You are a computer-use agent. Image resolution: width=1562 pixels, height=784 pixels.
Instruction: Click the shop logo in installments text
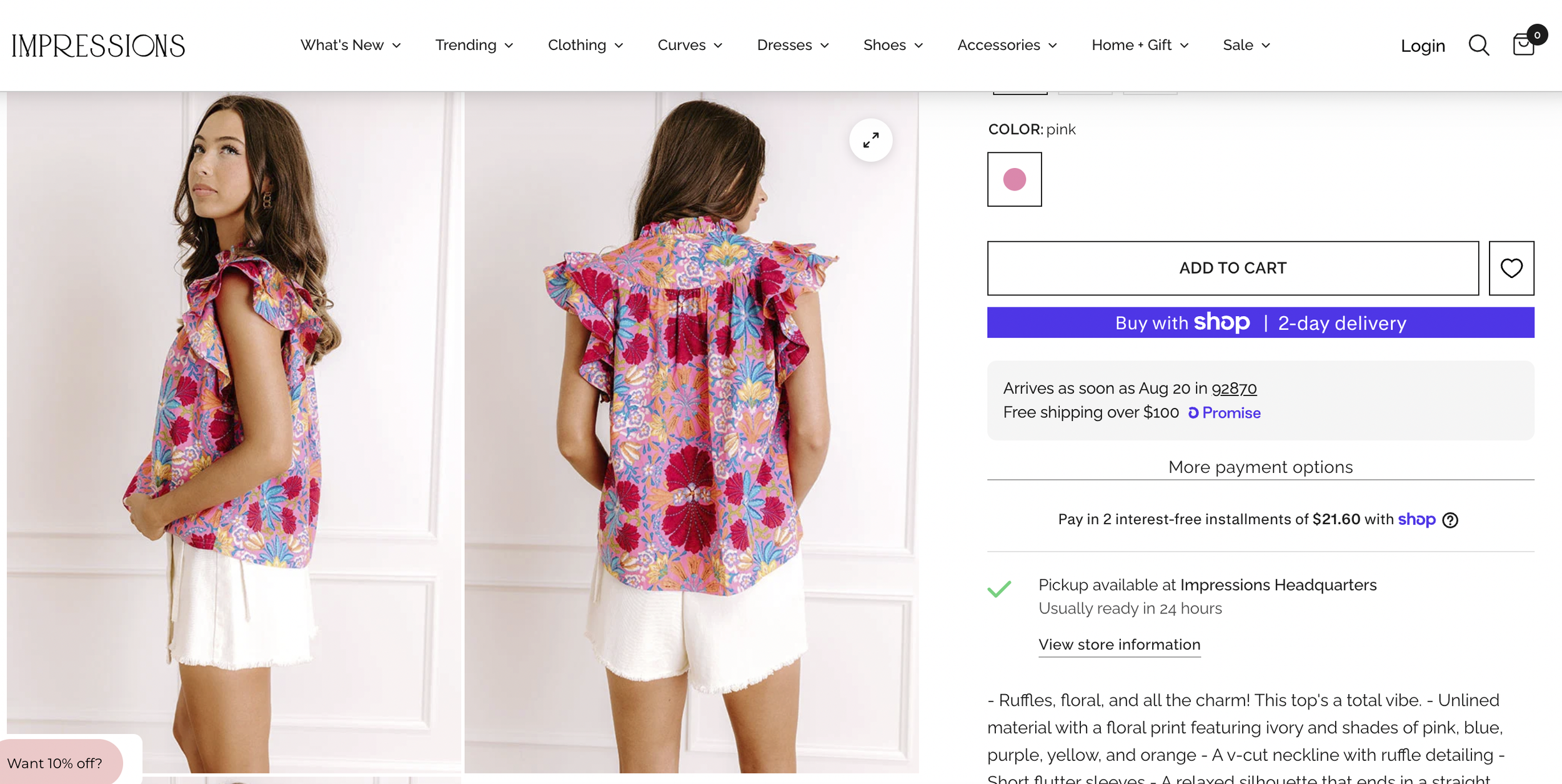click(x=1416, y=519)
